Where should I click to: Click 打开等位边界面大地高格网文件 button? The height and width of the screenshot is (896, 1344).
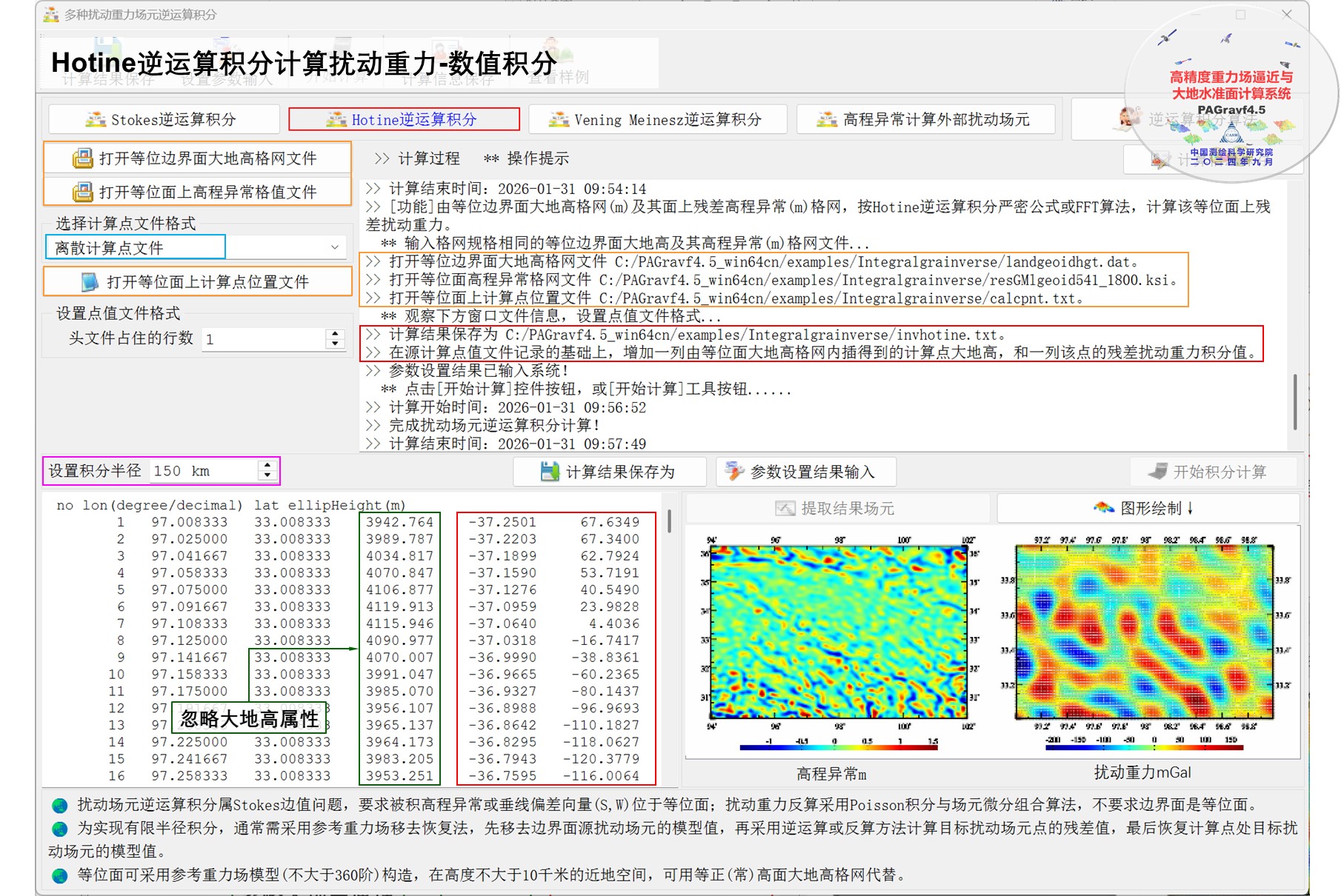(197, 158)
